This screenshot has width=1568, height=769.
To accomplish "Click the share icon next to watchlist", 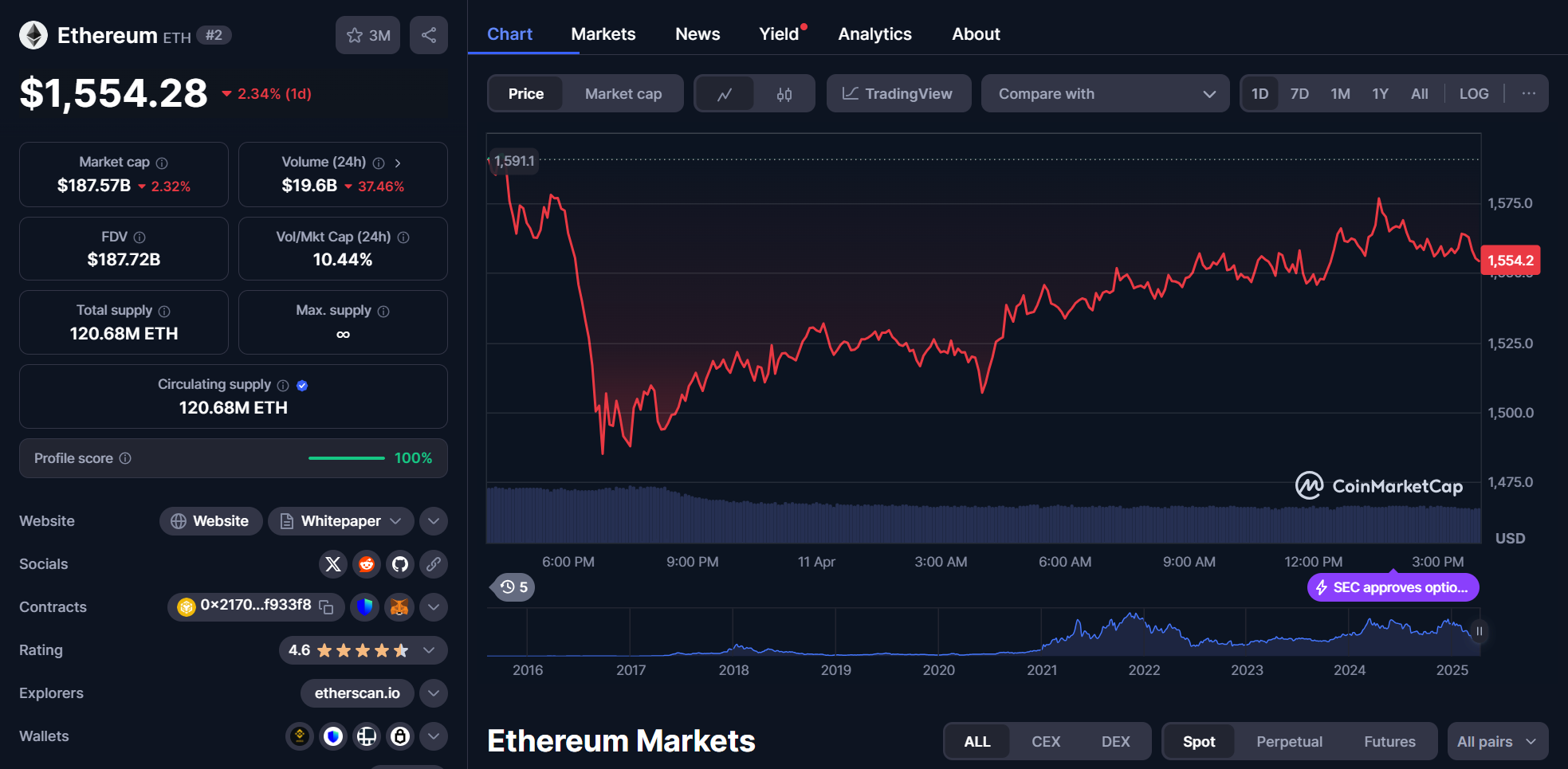I will (429, 35).
